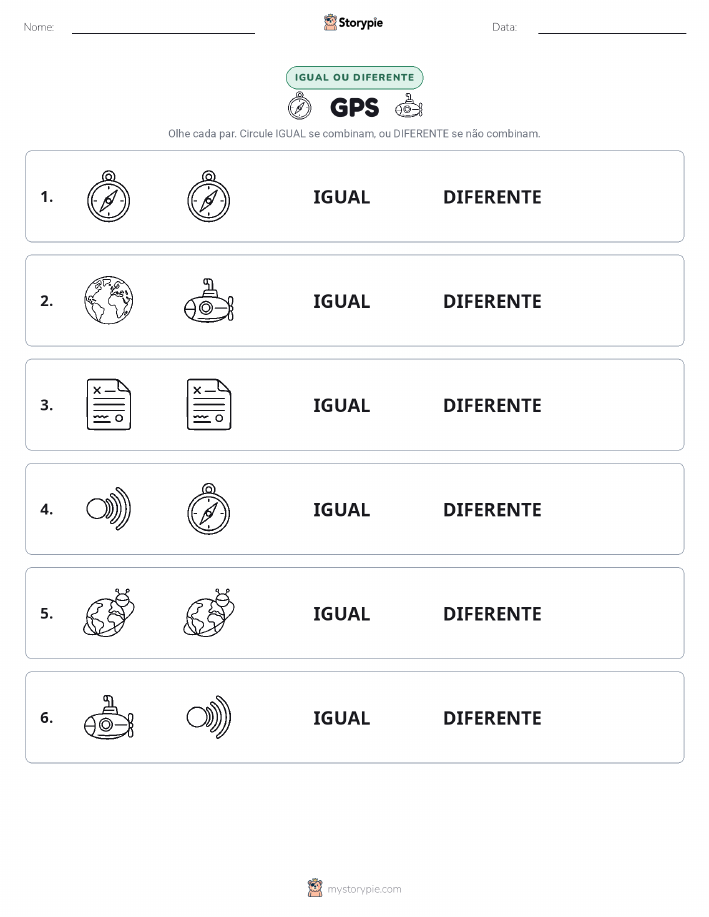Select DIFERENTE for question 2

click(x=492, y=301)
